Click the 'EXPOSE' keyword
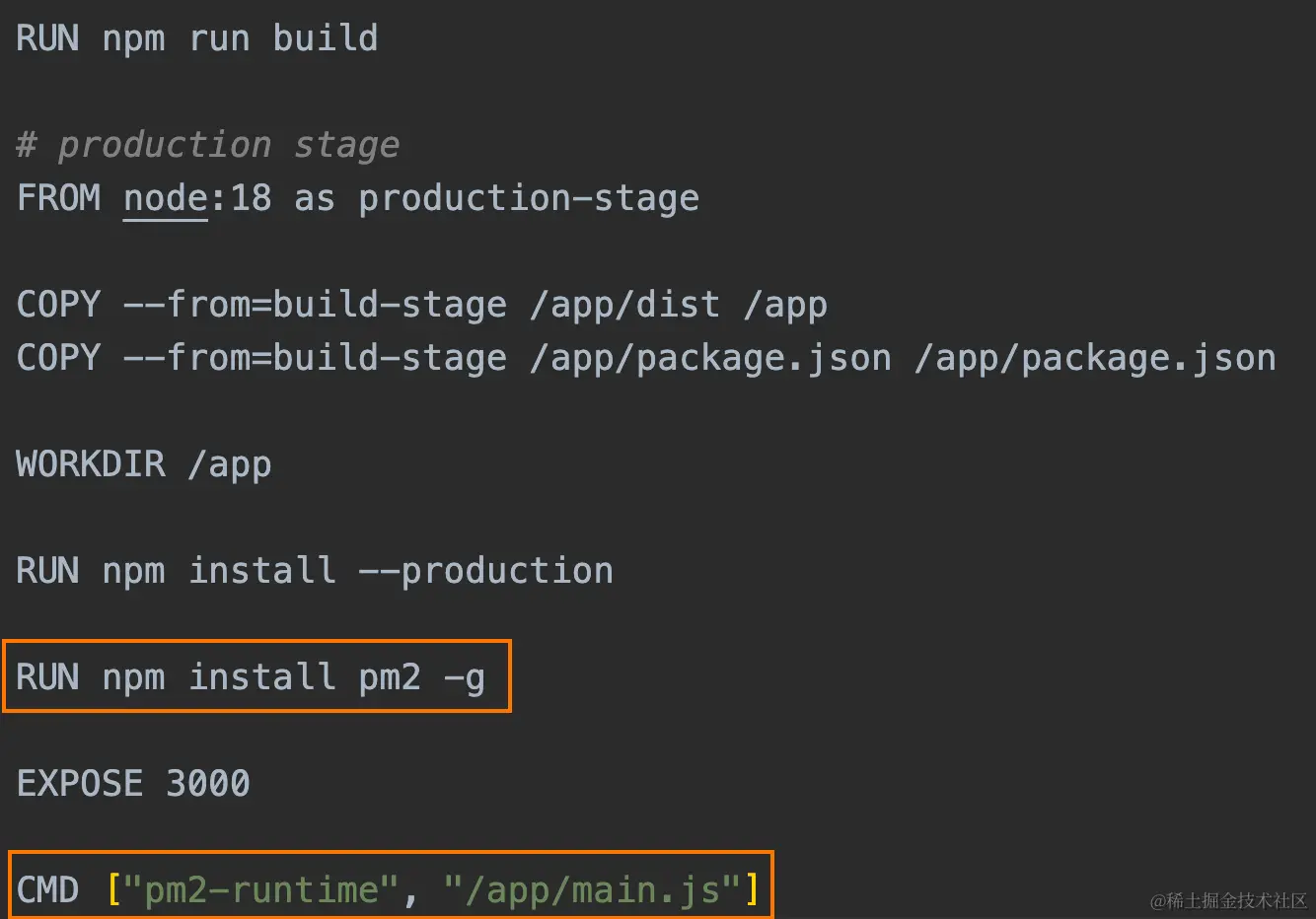 [x=80, y=784]
